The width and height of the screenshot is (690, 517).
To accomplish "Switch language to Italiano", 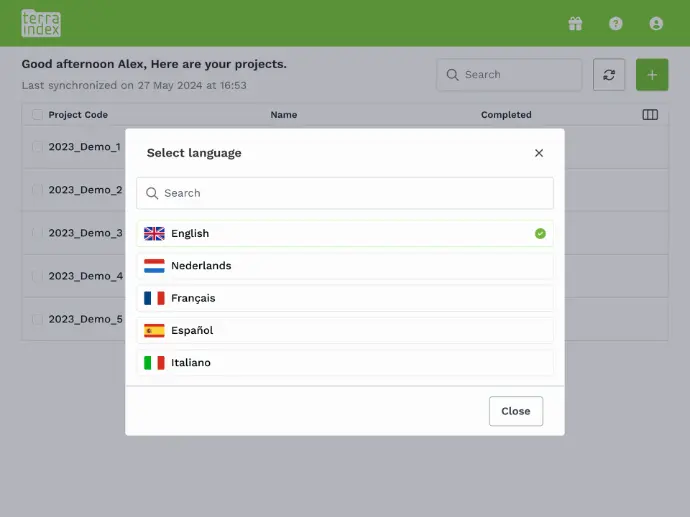I will click(x=345, y=363).
